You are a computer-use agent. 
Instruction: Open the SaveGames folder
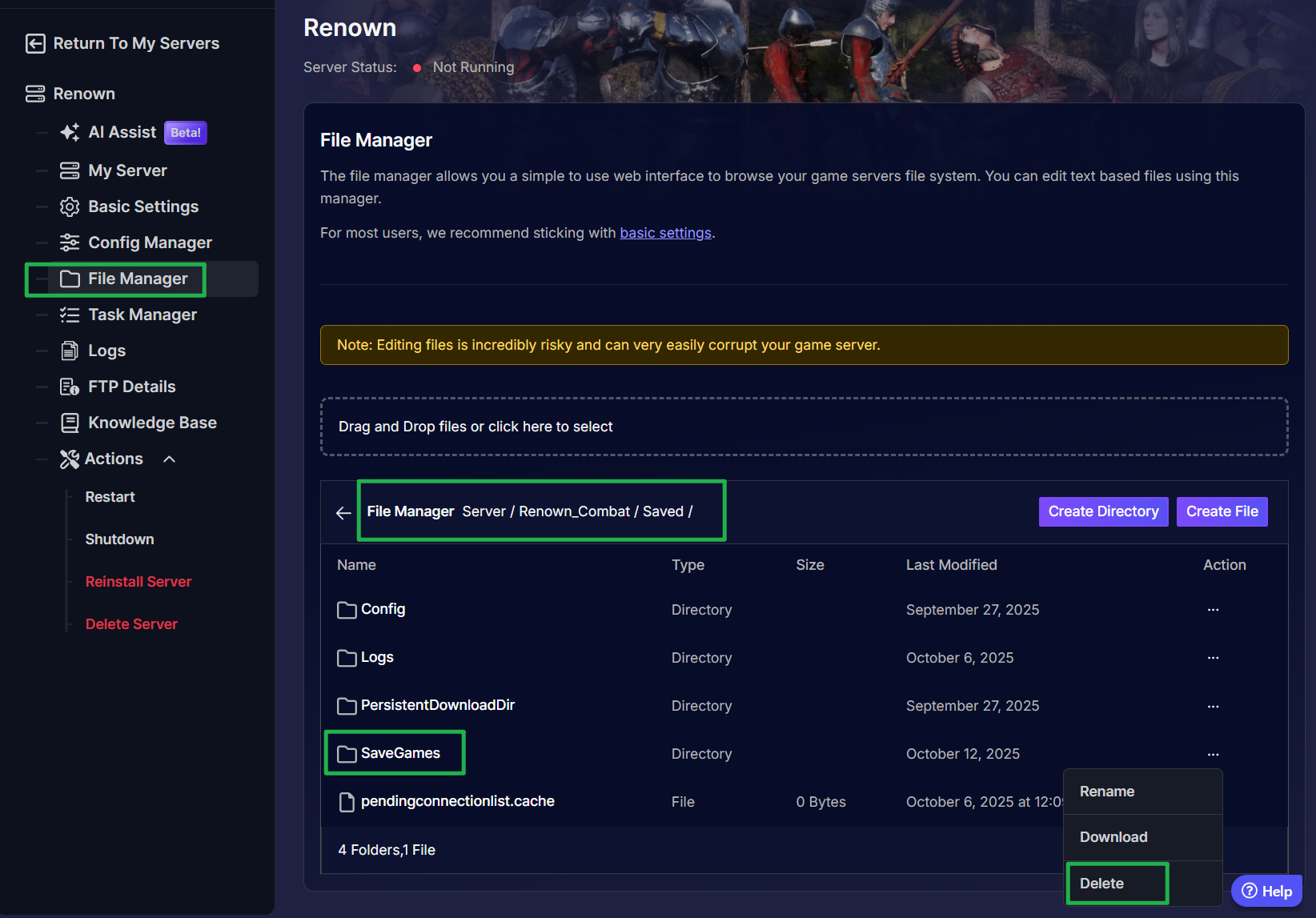[399, 753]
